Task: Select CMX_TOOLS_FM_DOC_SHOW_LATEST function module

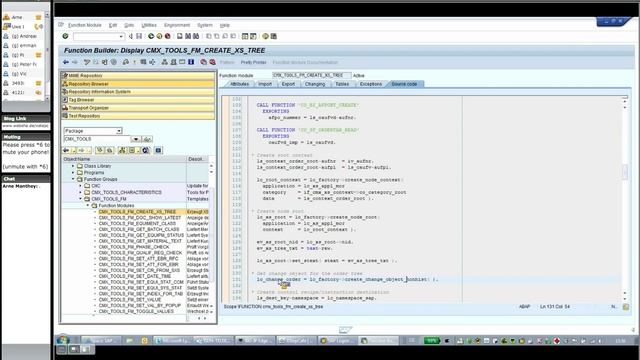Action: [x=140, y=218]
